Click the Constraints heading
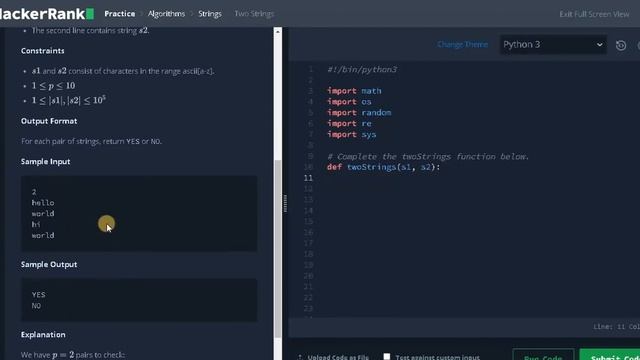The width and height of the screenshot is (640, 360). click(42, 51)
